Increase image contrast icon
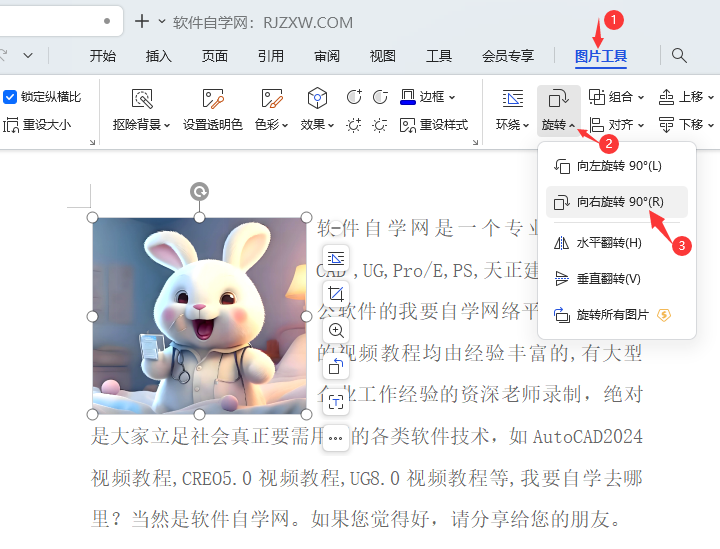720x549 pixels. (x=354, y=97)
